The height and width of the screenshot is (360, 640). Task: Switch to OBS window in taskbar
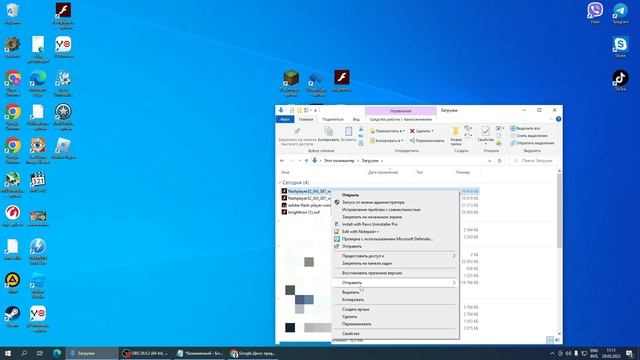pos(145,353)
